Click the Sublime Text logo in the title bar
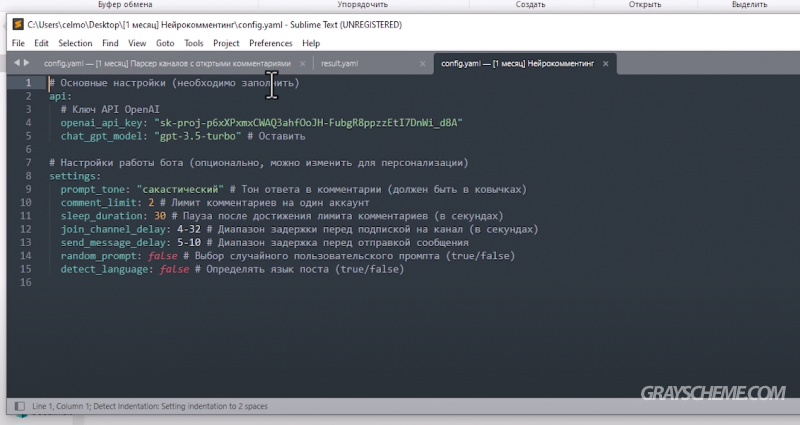 tap(18, 24)
